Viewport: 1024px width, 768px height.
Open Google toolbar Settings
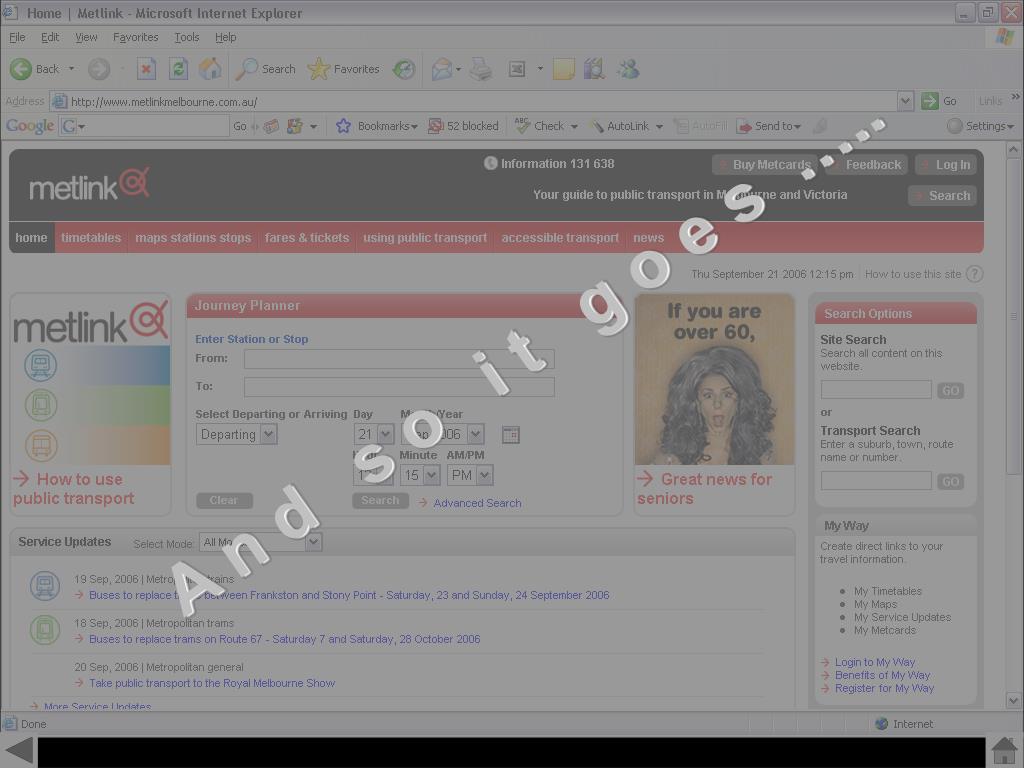click(981, 126)
